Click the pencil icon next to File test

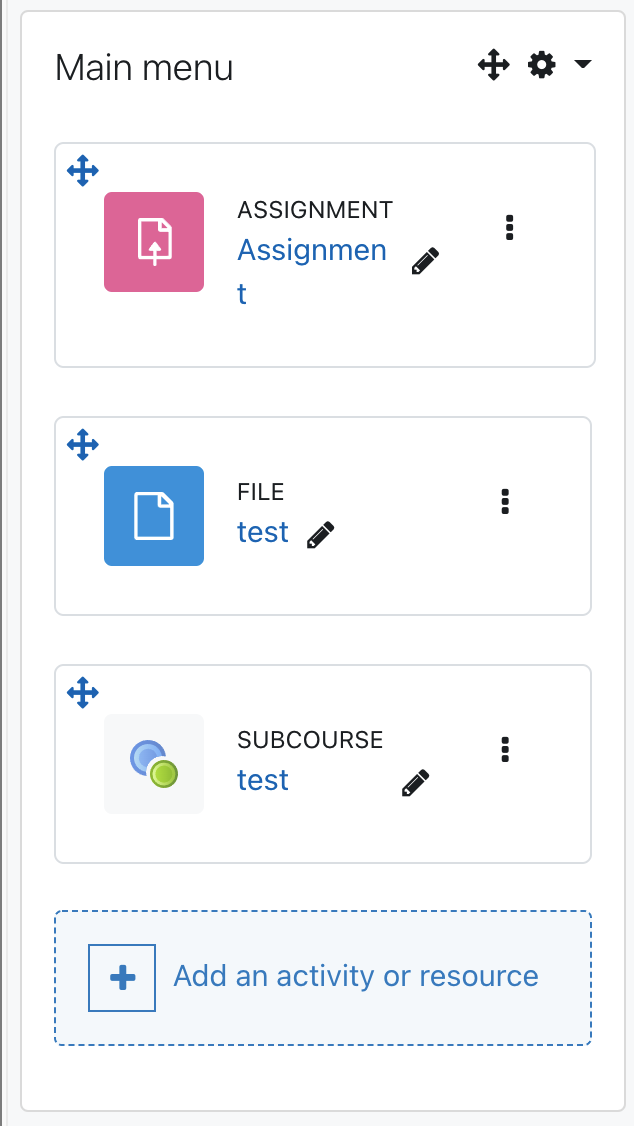320,535
